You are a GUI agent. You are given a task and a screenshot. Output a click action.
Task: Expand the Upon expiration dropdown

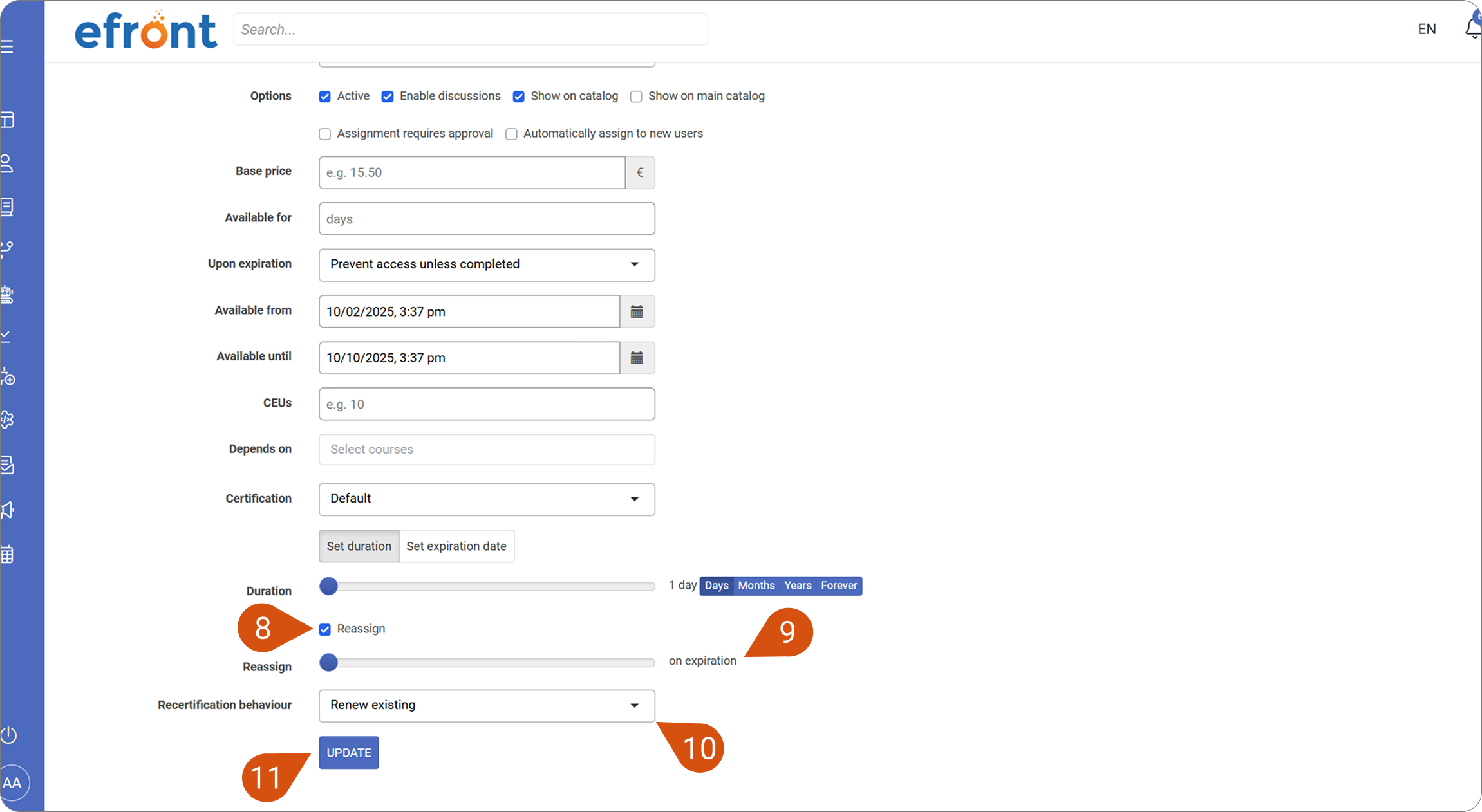pyautogui.click(x=487, y=264)
